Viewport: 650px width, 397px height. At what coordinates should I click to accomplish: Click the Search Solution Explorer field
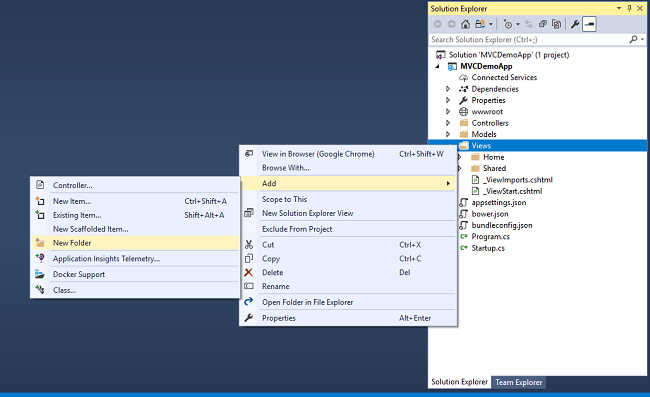529,40
